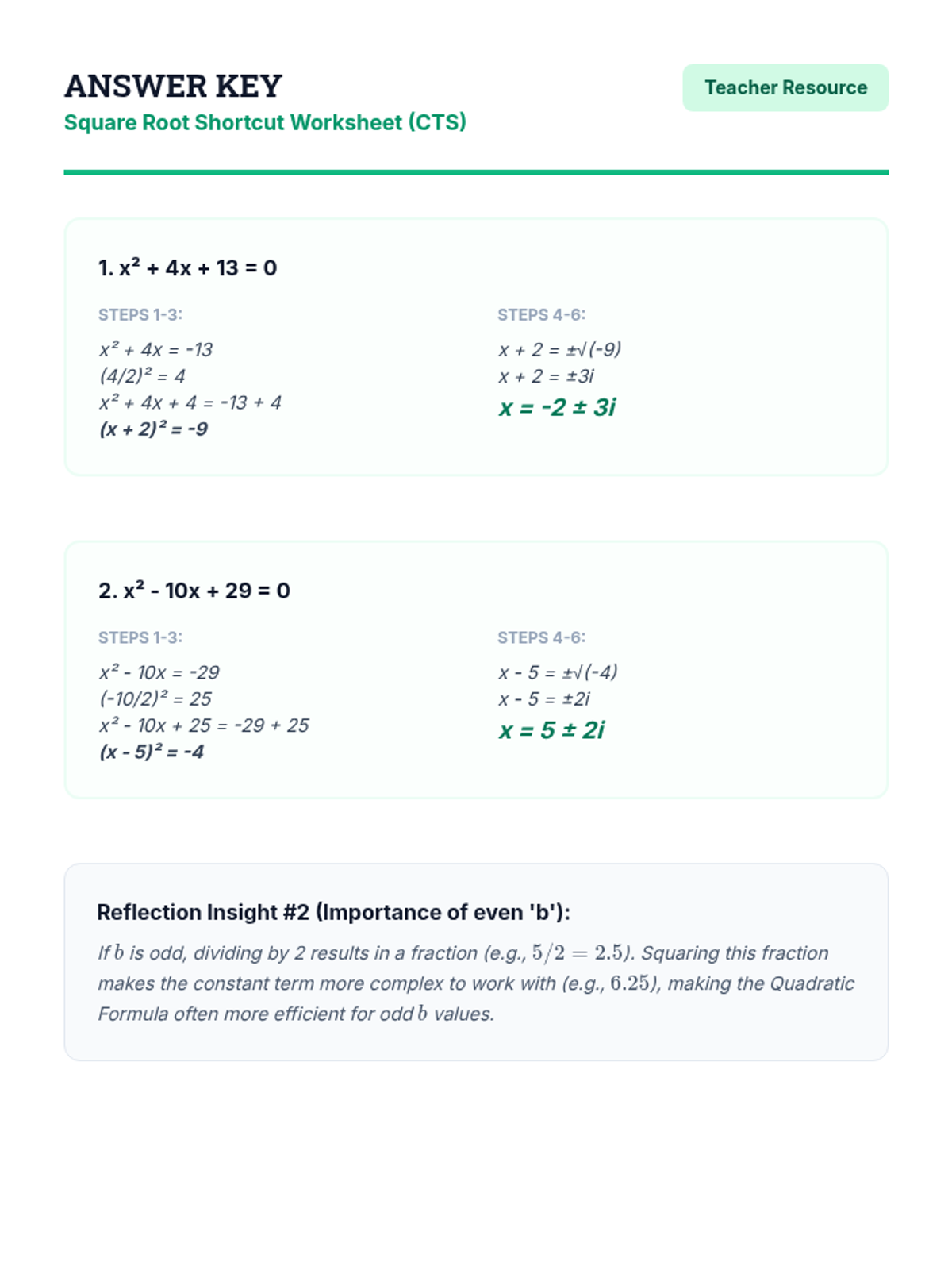Click the reflection paragraph about odd b
Image resolution: width=952 pixels, height=1270 pixels.
476,983
